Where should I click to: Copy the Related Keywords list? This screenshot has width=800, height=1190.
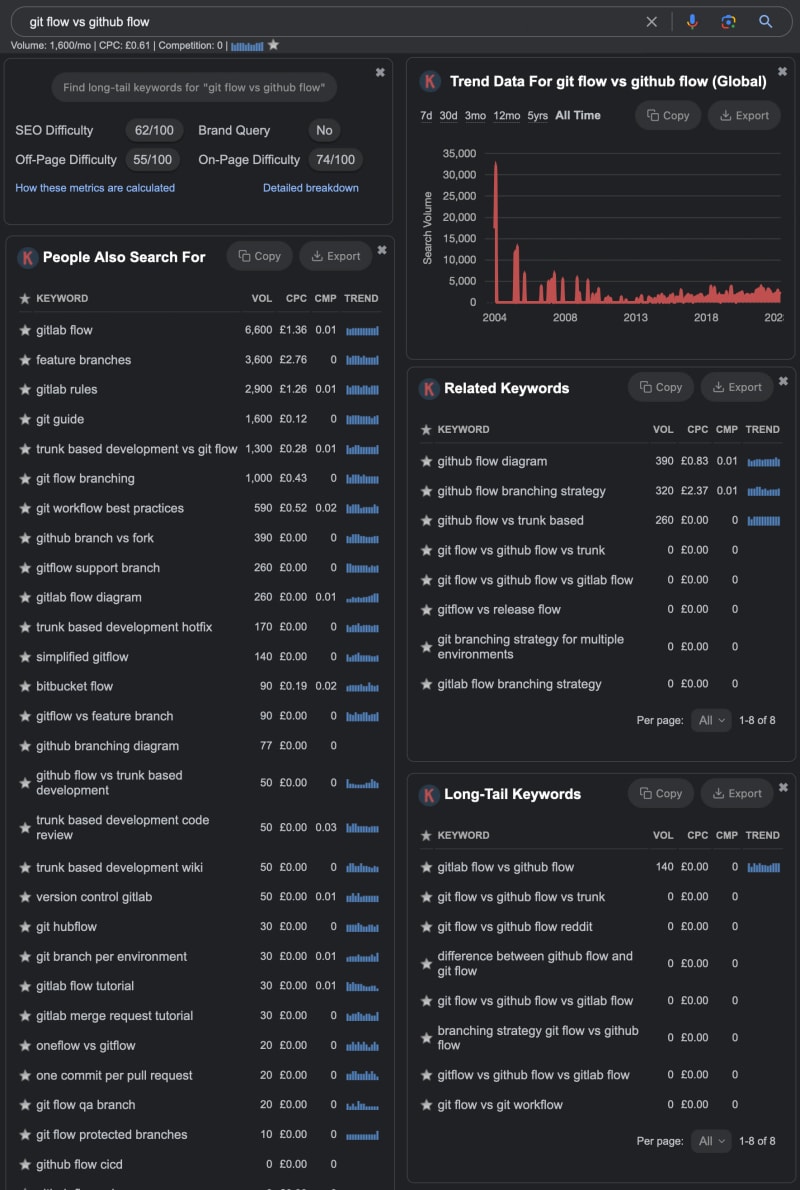[x=660, y=387]
